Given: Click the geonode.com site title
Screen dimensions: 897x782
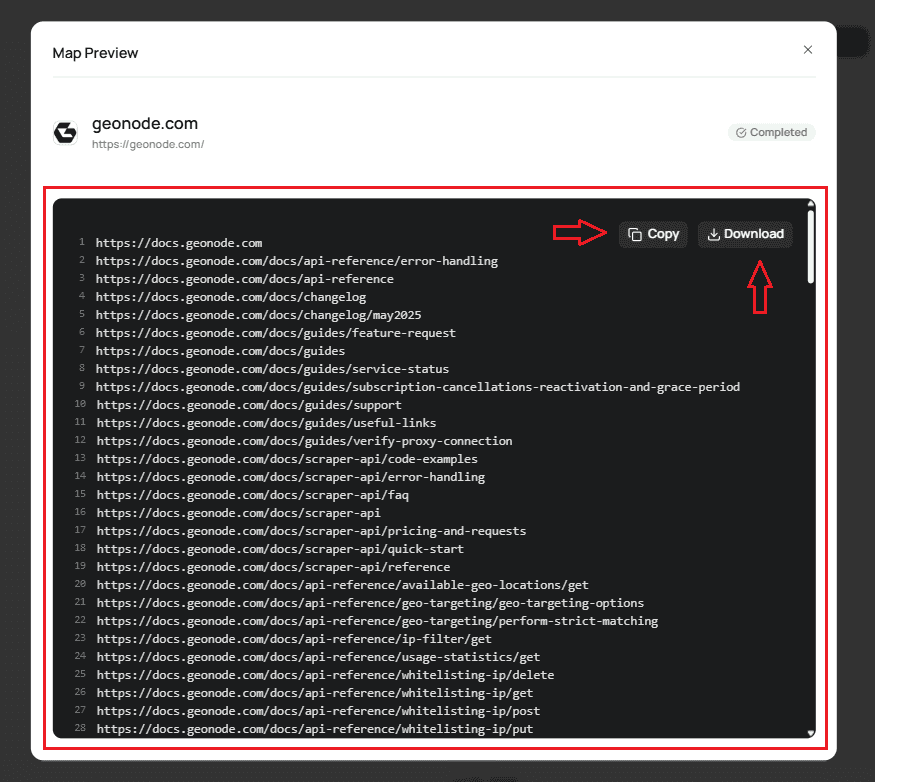Looking at the screenshot, I should coord(145,124).
